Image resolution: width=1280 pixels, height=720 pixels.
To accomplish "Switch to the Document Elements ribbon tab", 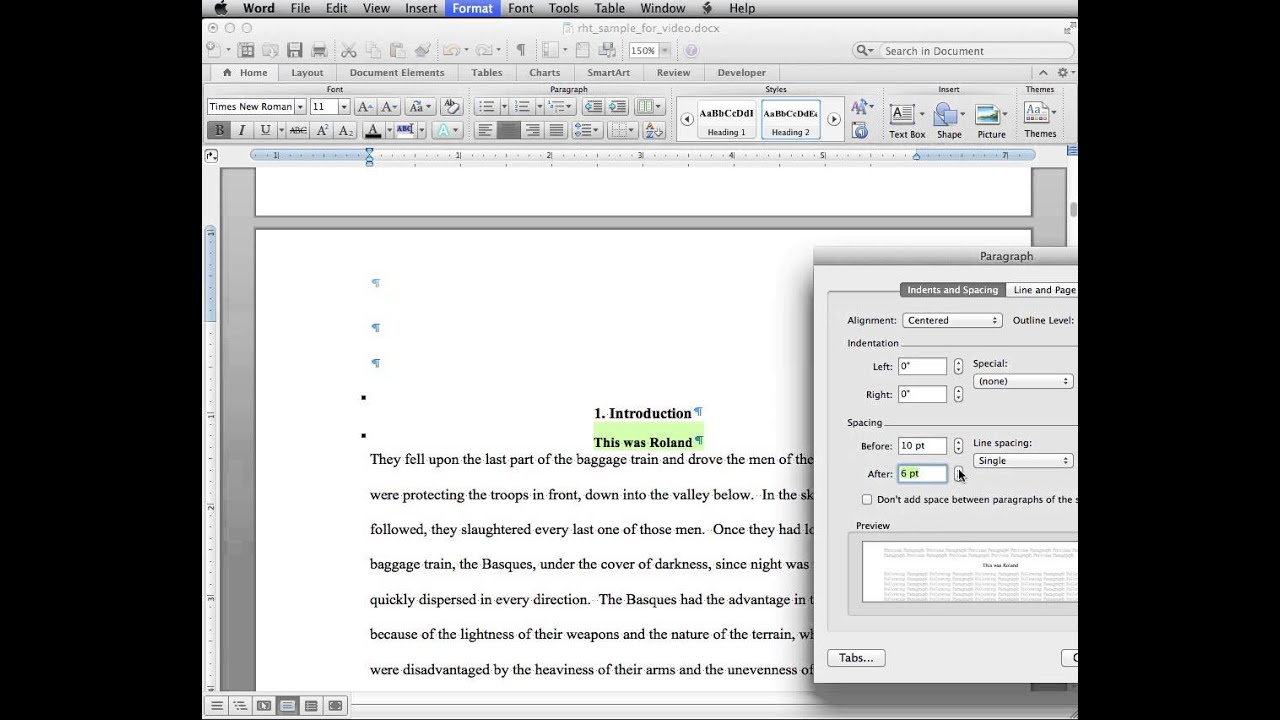I will [x=397, y=72].
